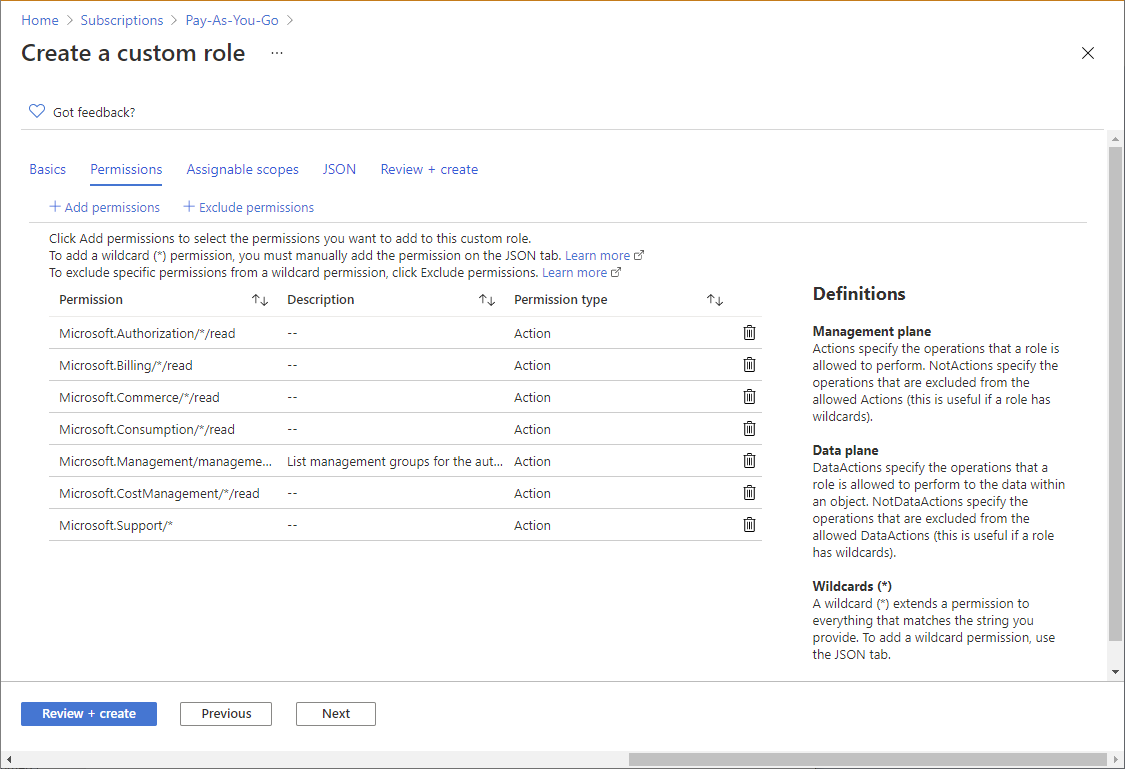Delete the Microsoft.Billing/*/read permission row

pos(749,365)
